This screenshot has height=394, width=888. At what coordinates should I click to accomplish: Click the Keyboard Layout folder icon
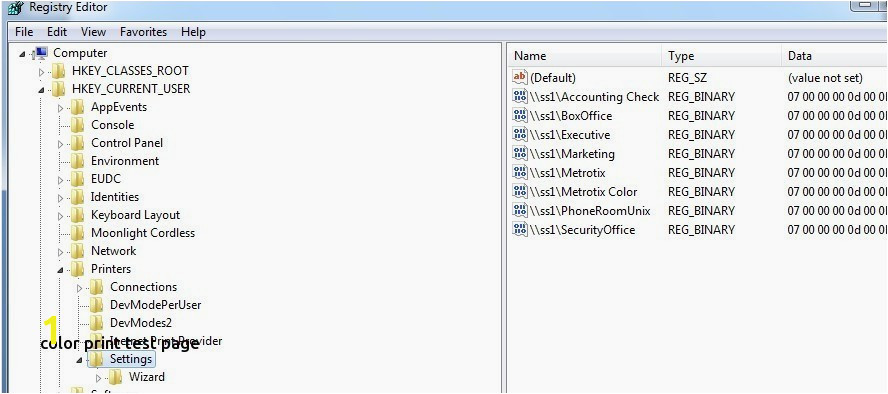tap(78, 215)
